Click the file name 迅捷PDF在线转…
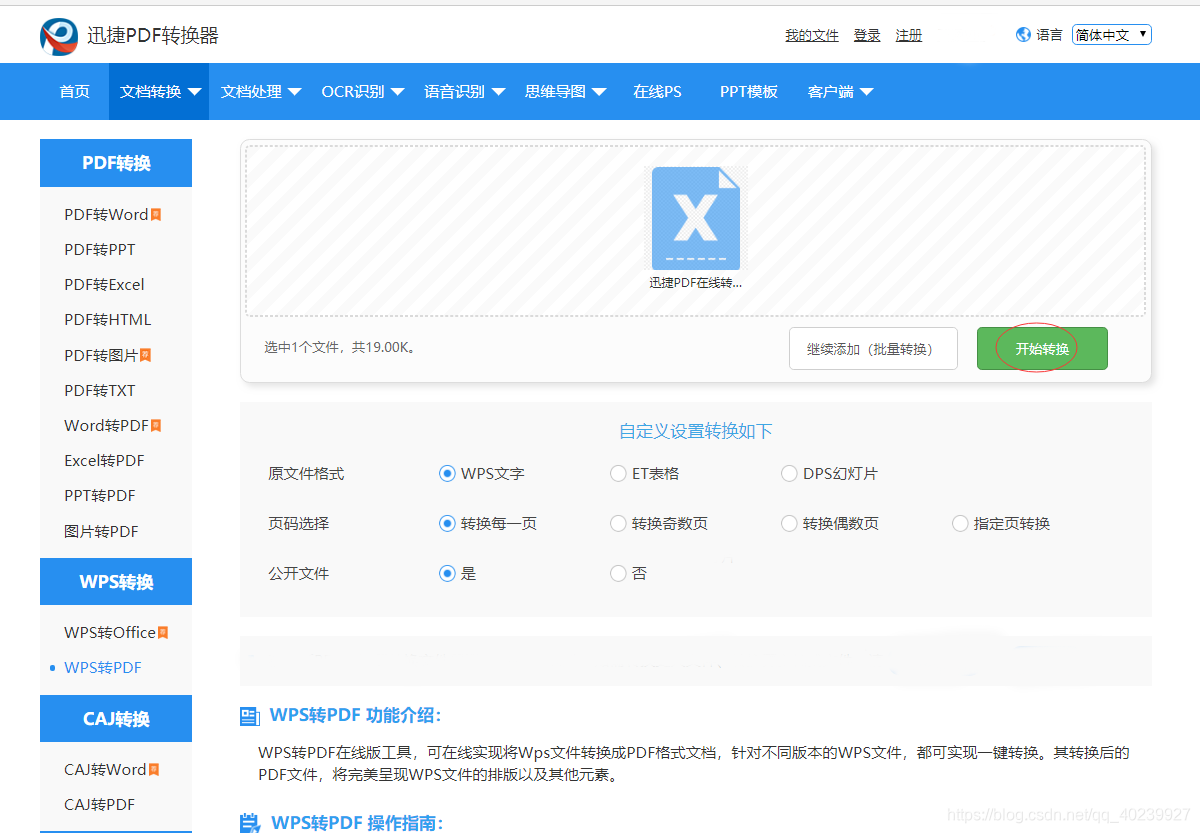 (696, 283)
